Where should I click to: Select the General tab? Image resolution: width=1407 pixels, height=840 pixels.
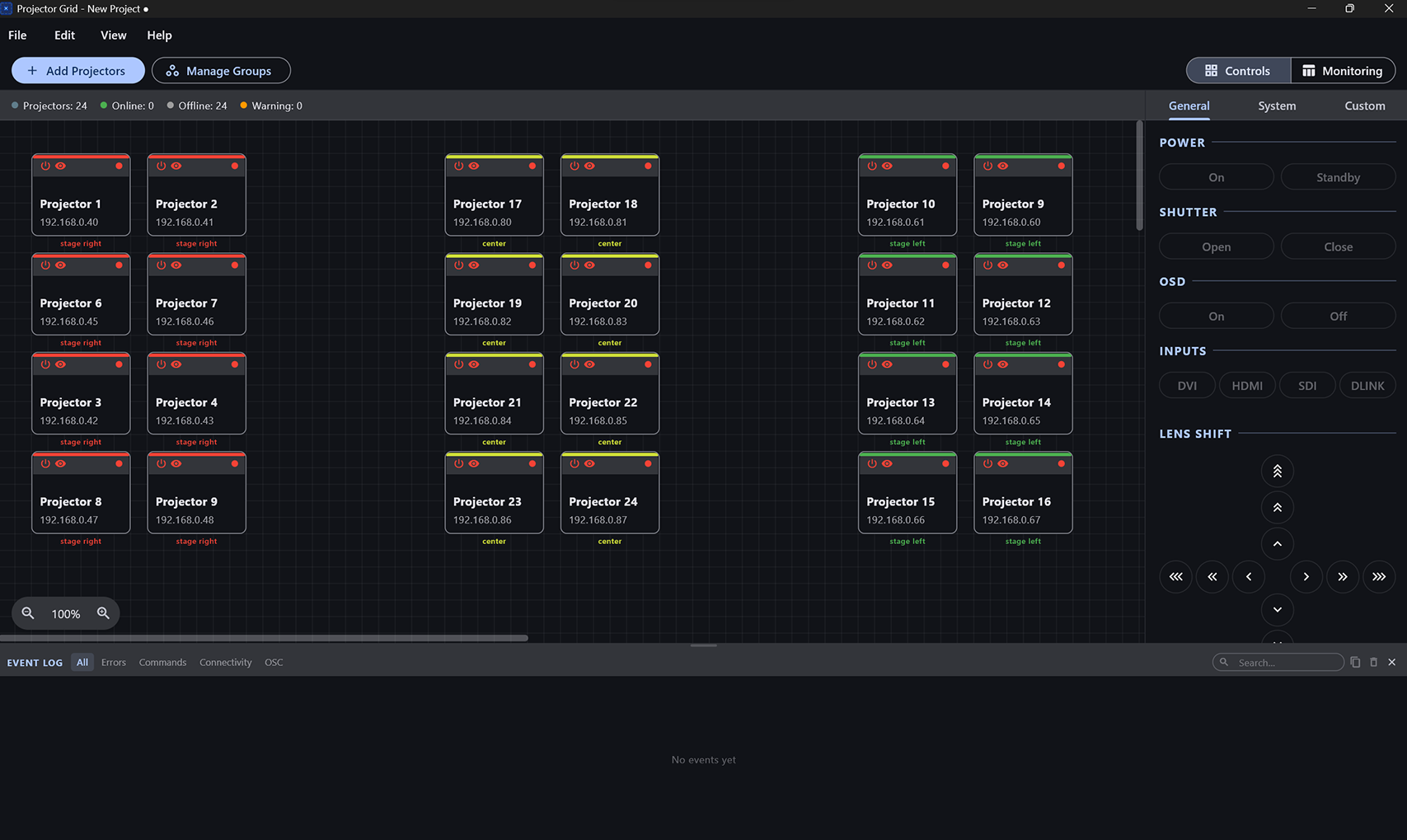1189,106
